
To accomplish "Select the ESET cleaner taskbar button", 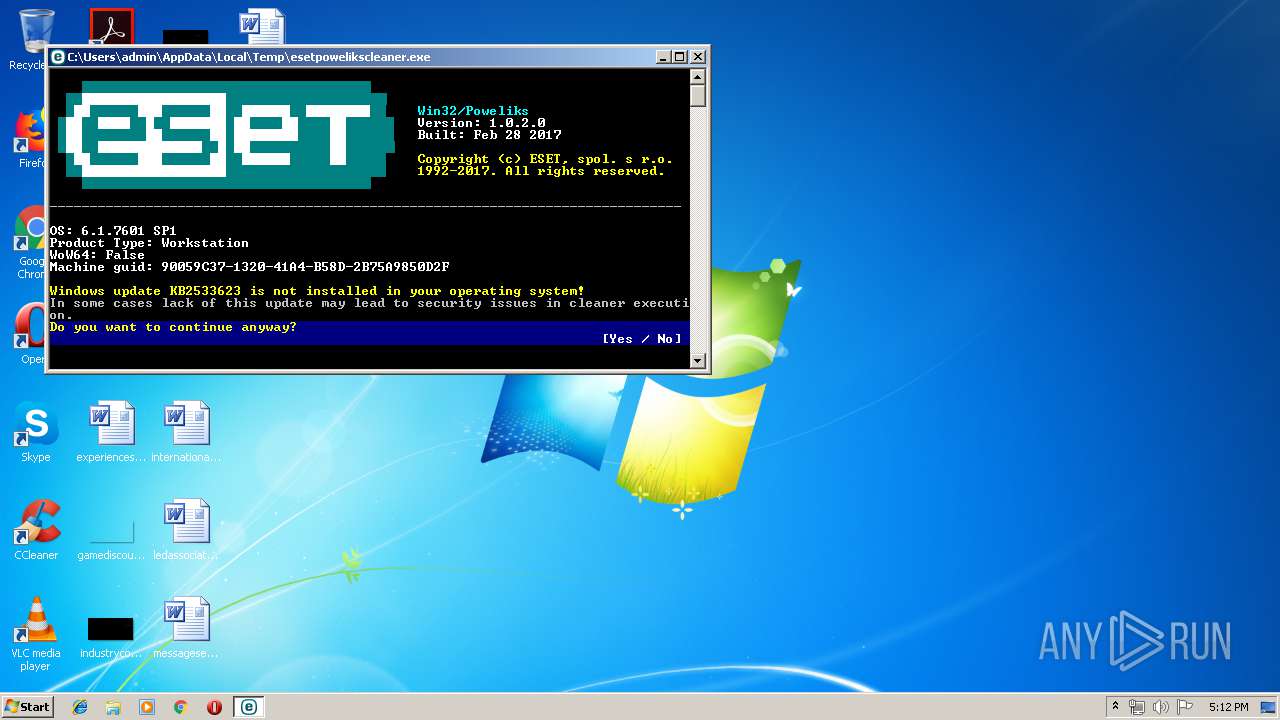I will point(248,707).
